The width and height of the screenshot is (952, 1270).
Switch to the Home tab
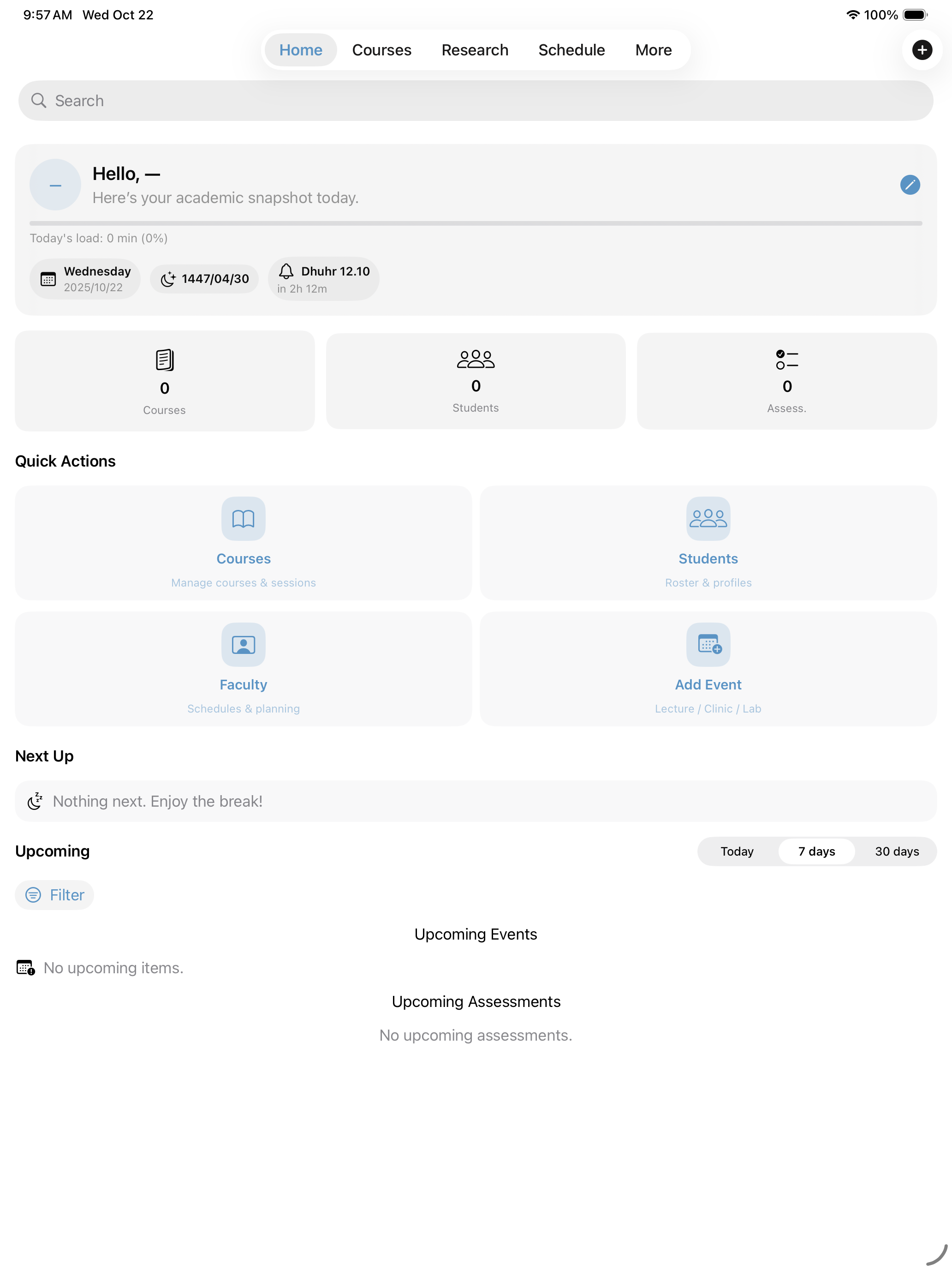301,50
